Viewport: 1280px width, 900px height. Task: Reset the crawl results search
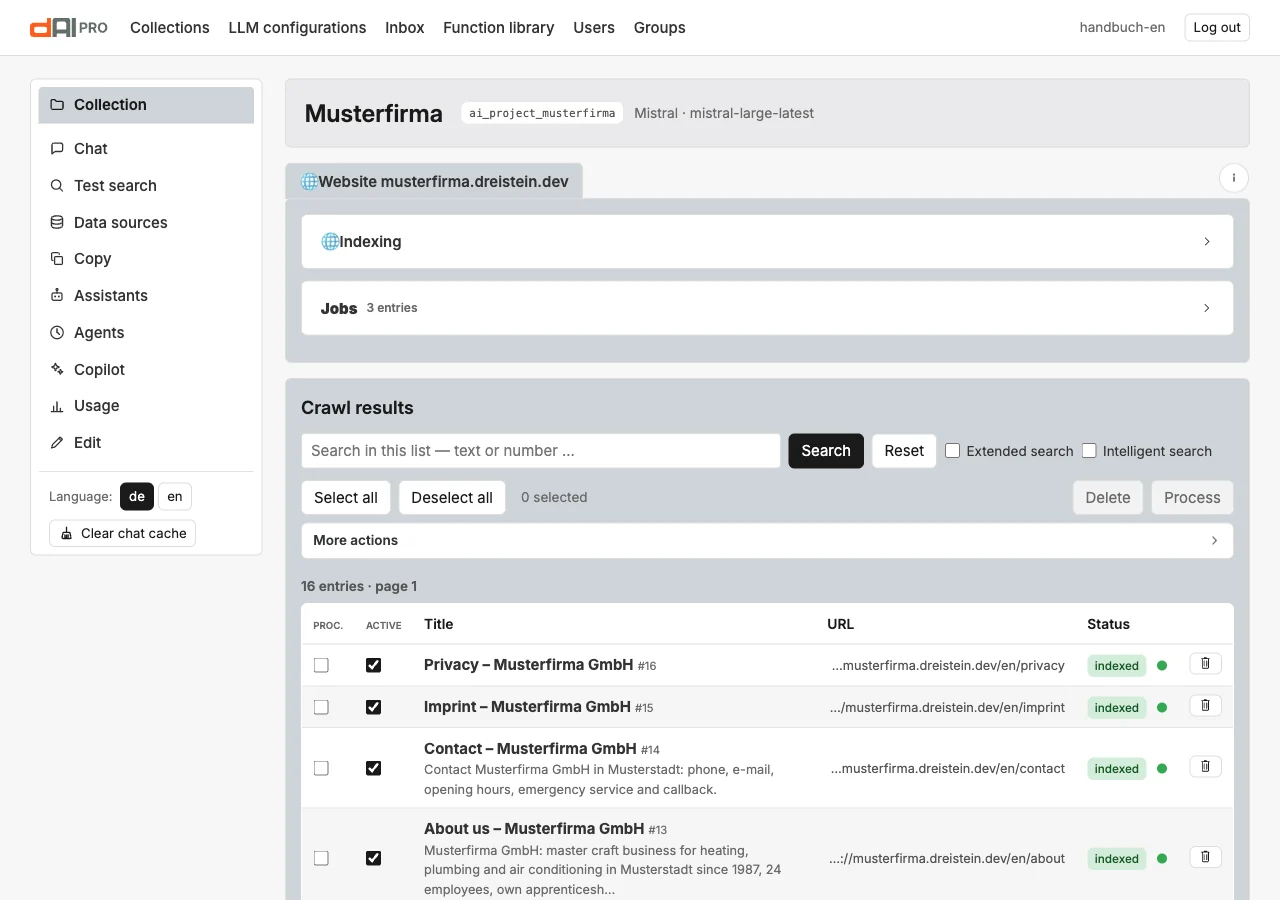click(x=904, y=451)
